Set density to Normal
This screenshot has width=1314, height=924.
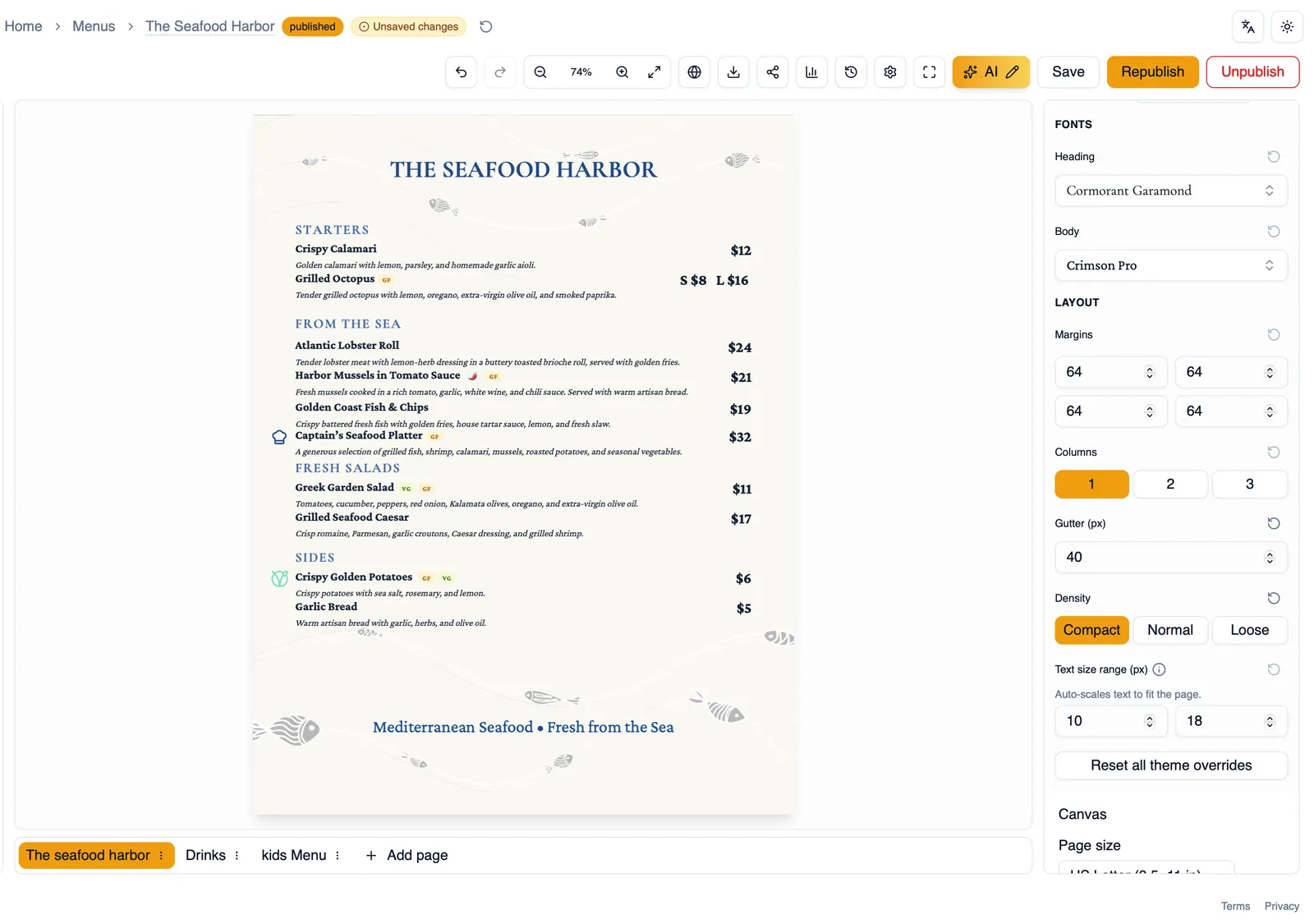tap(1170, 630)
